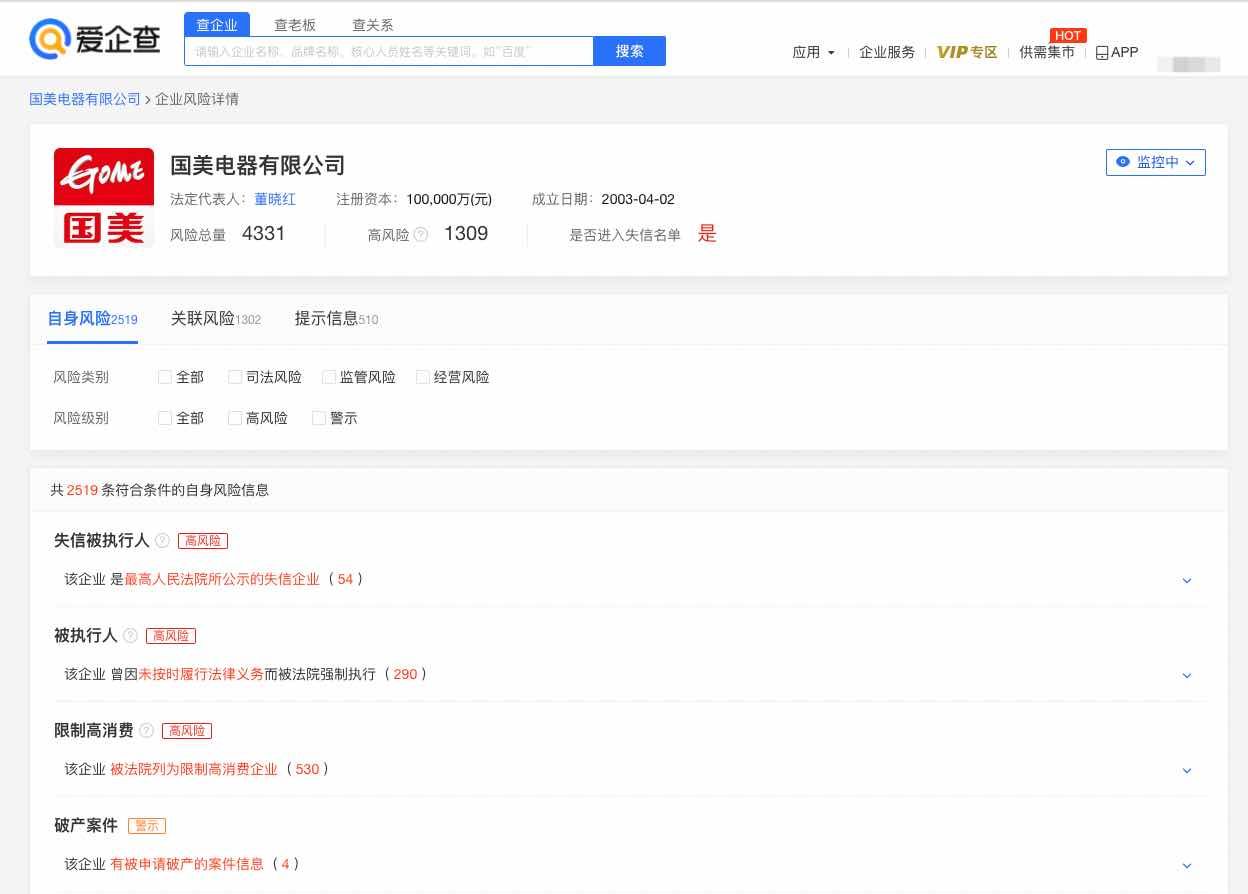This screenshot has width=1248, height=894.
Task: Click 最高人民法院所公示的失信企业 text
Action: 222,580
